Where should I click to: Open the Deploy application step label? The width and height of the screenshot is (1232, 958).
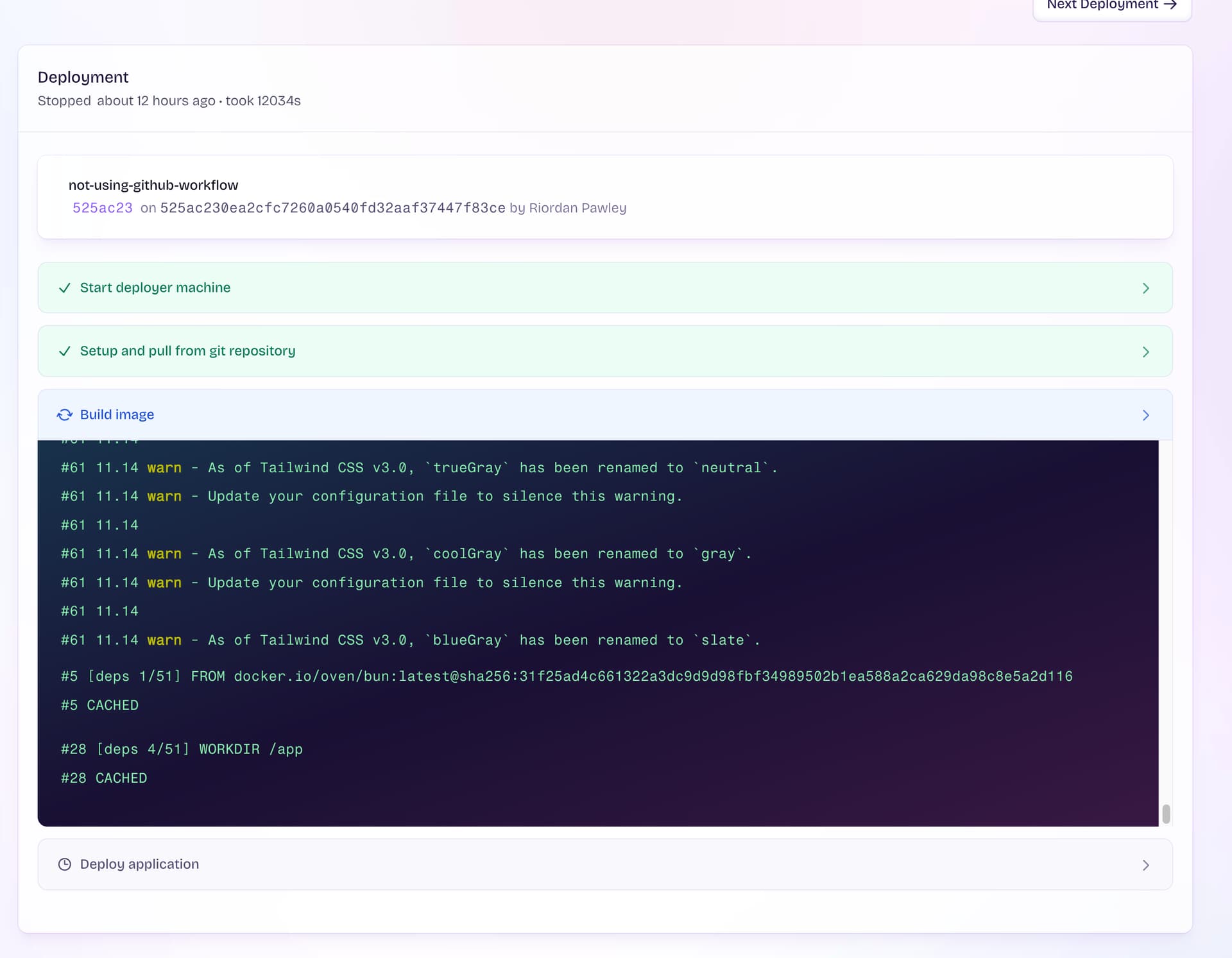(139, 864)
